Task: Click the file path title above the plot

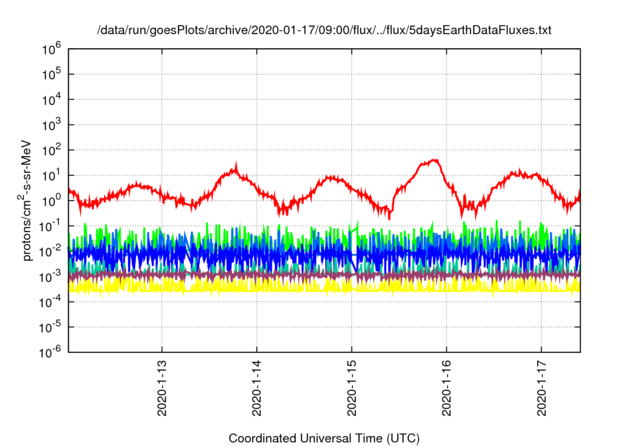Action: [324, 30]
